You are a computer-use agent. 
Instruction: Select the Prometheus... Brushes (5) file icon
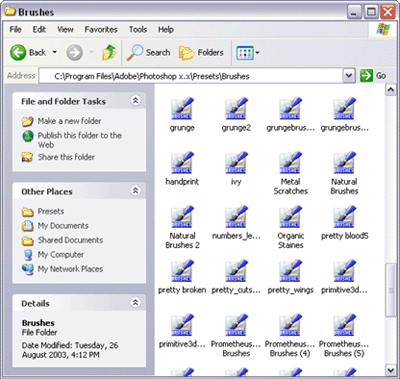(x=344, y=325)
